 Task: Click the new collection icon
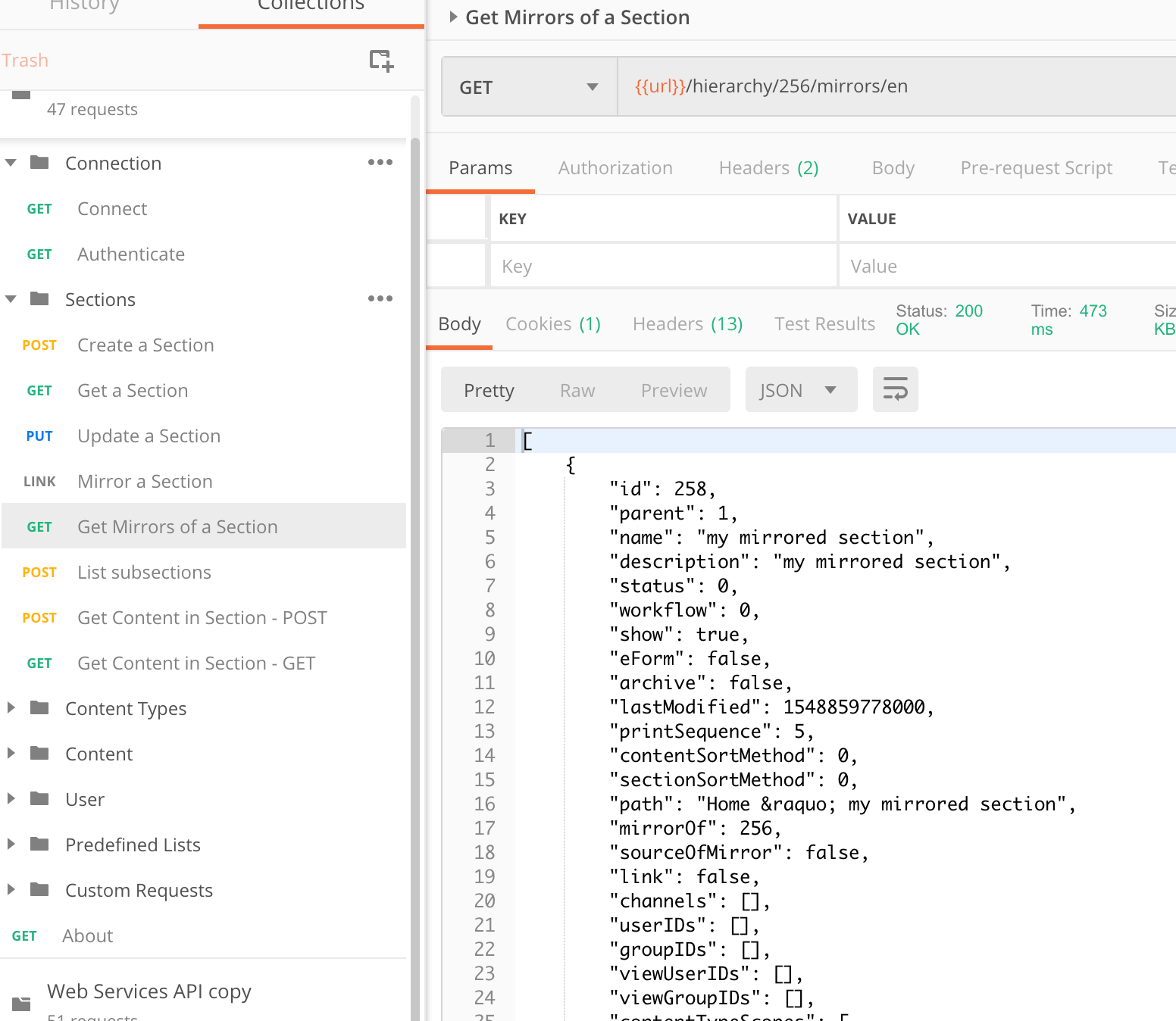click(x=381, y=61)
